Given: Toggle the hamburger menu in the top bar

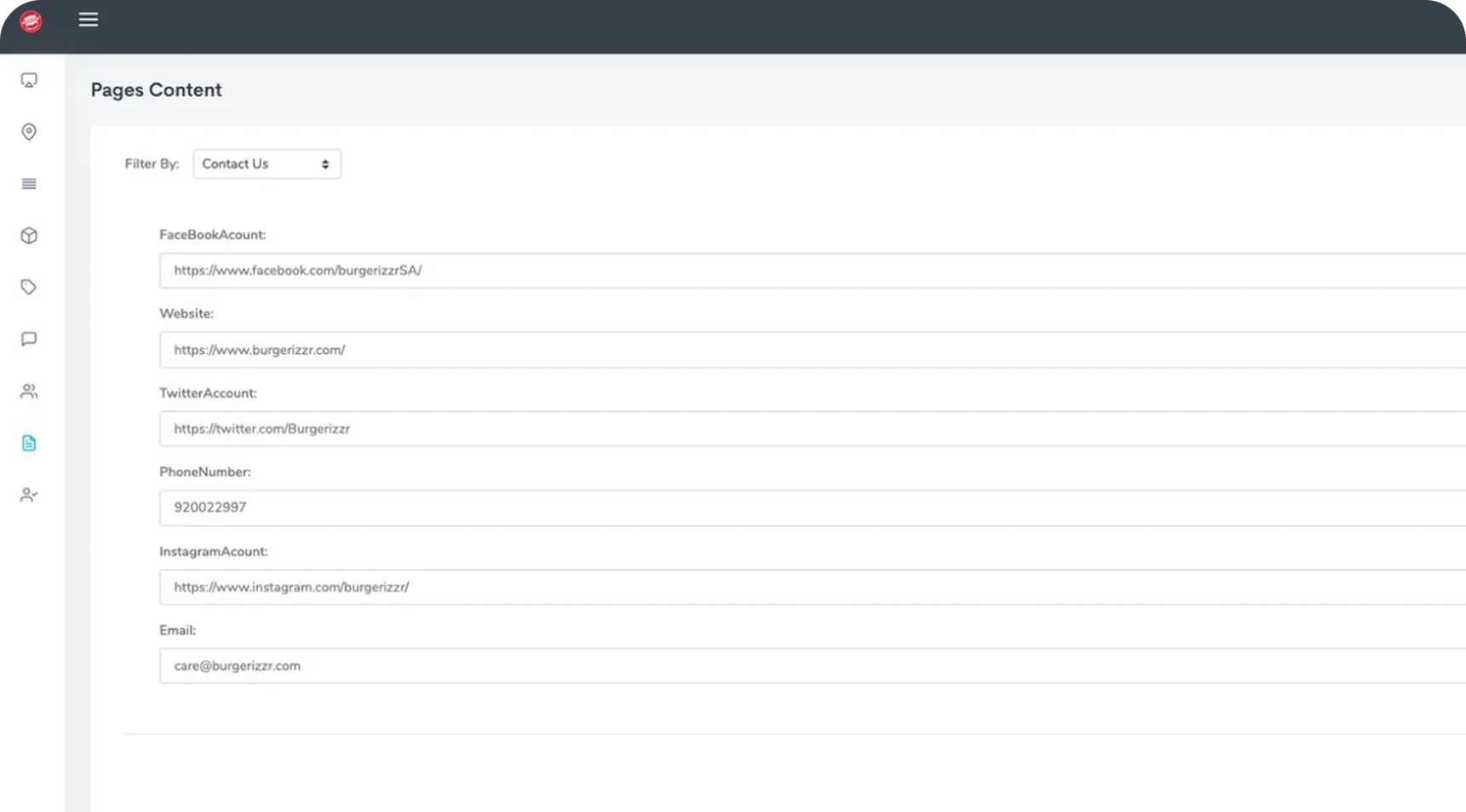Looking at the screenshot, I should click(x=89, y=20).
